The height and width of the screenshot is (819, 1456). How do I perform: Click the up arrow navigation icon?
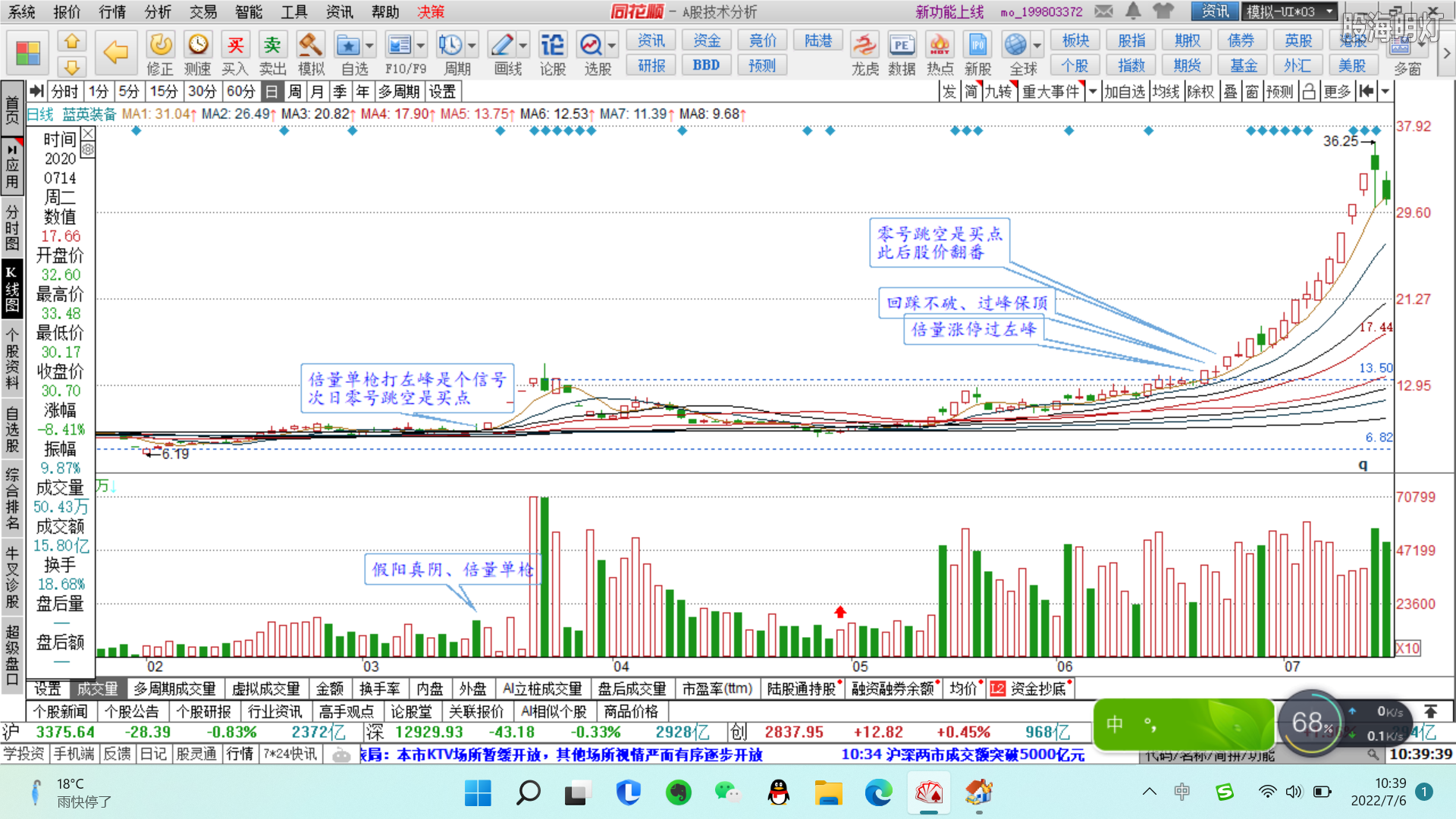pos(72,41)
